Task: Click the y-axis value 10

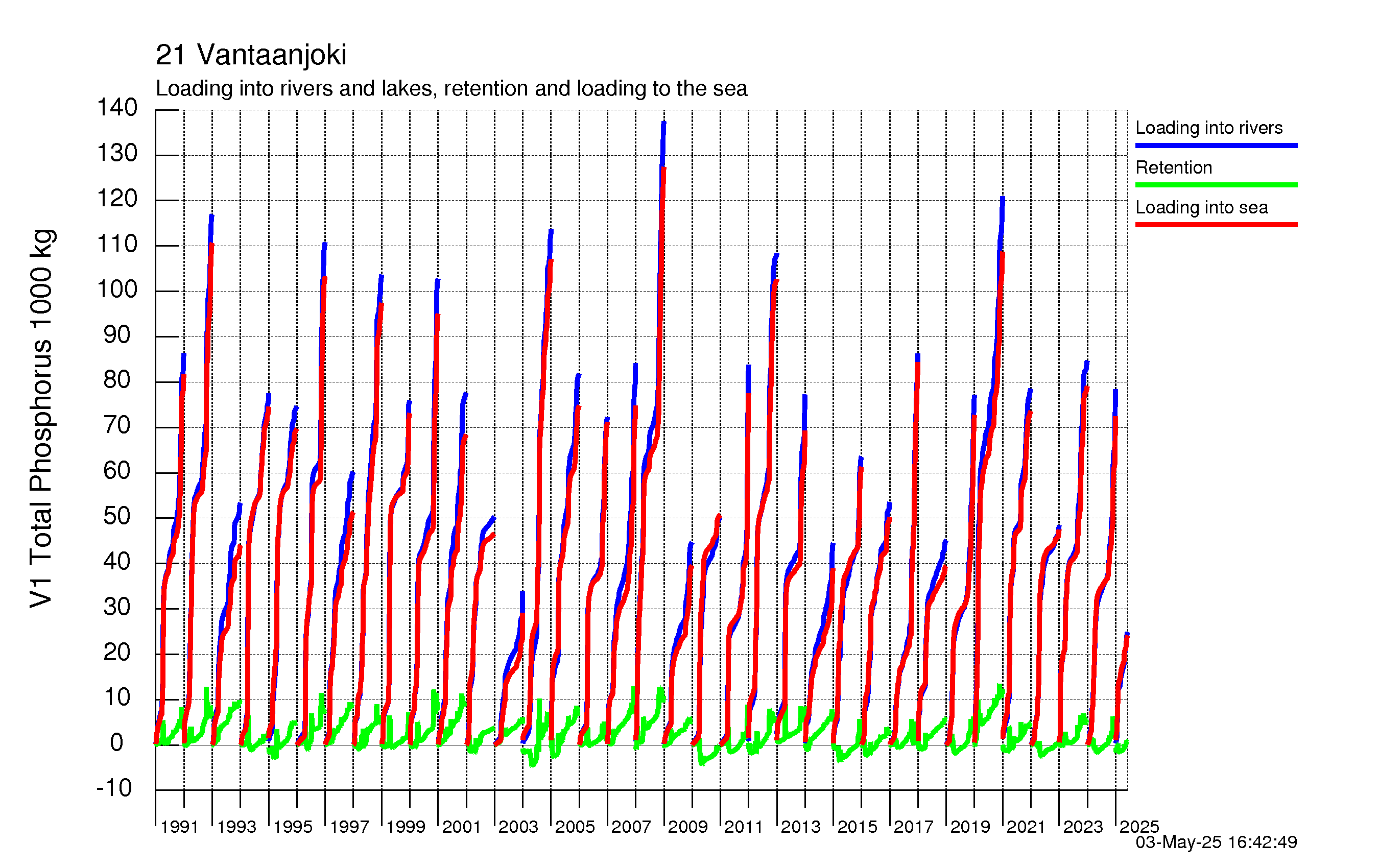Action: [x=117, y=697]
